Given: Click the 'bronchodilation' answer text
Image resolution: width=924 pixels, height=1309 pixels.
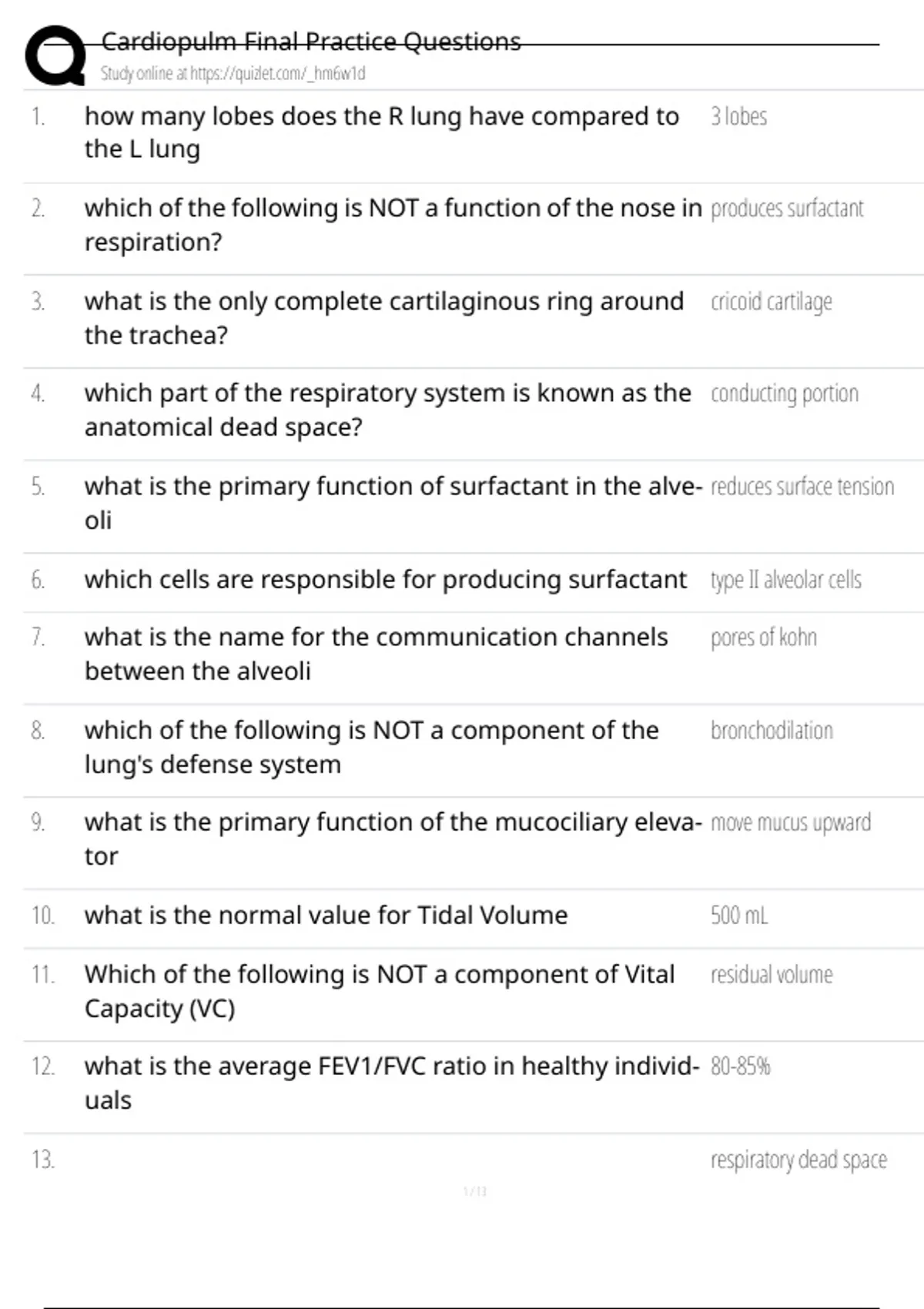Looking at the screenshot, I should click(x=772, y=731).
